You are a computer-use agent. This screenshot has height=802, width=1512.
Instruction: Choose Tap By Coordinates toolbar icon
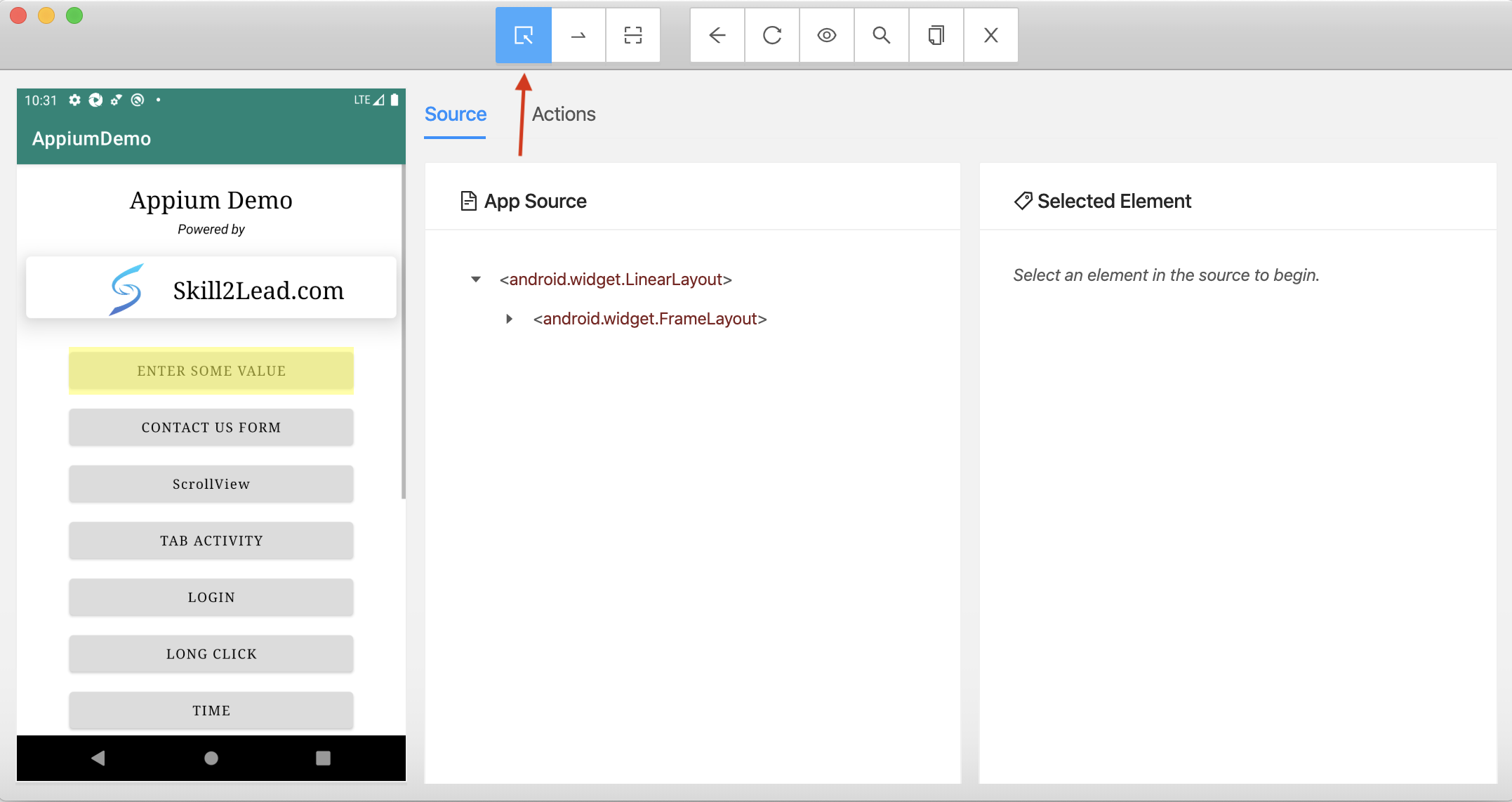(x=633, y=35)
